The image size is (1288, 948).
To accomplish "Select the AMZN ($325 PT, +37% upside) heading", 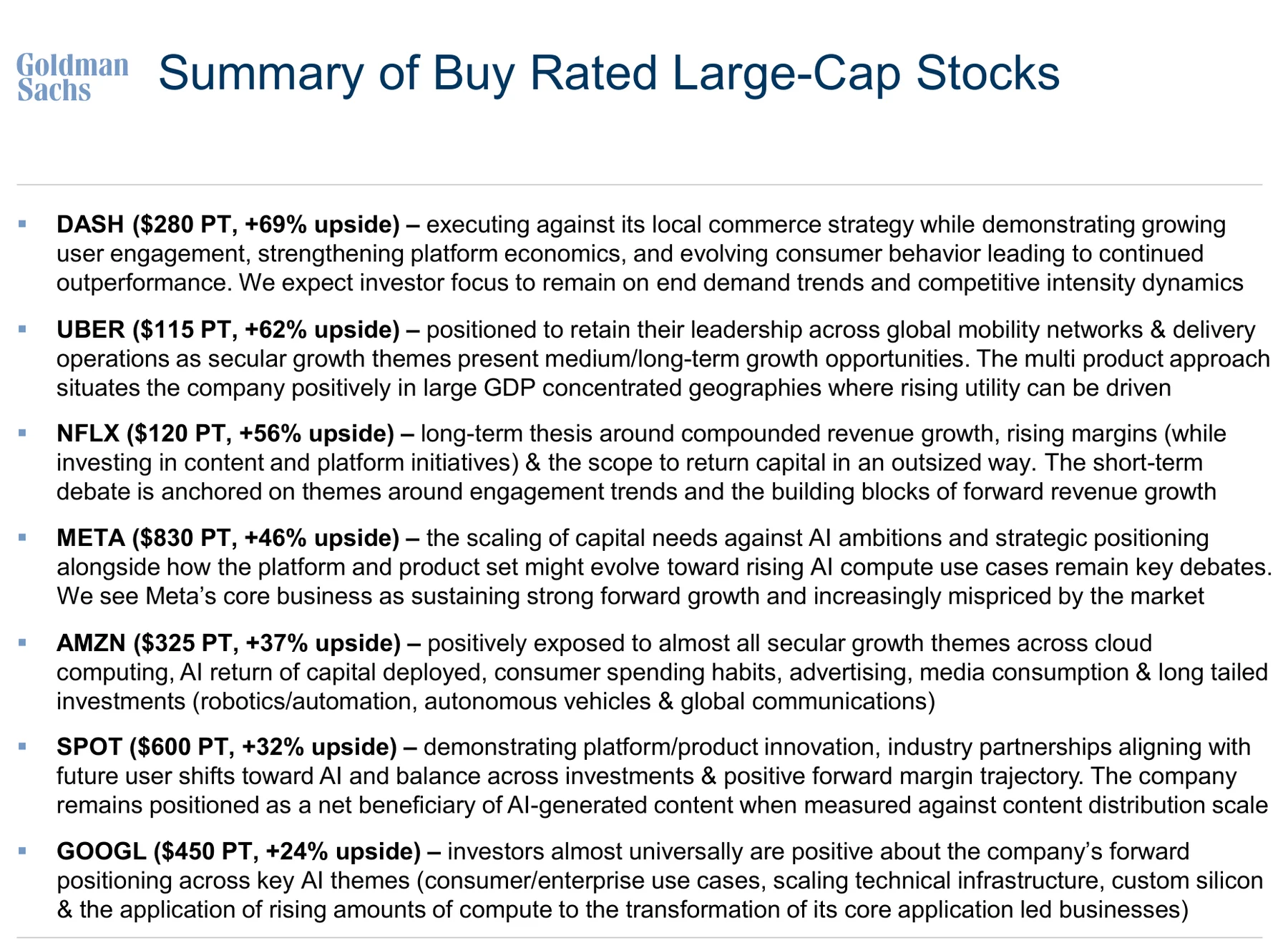I will [x=229, y=643].
